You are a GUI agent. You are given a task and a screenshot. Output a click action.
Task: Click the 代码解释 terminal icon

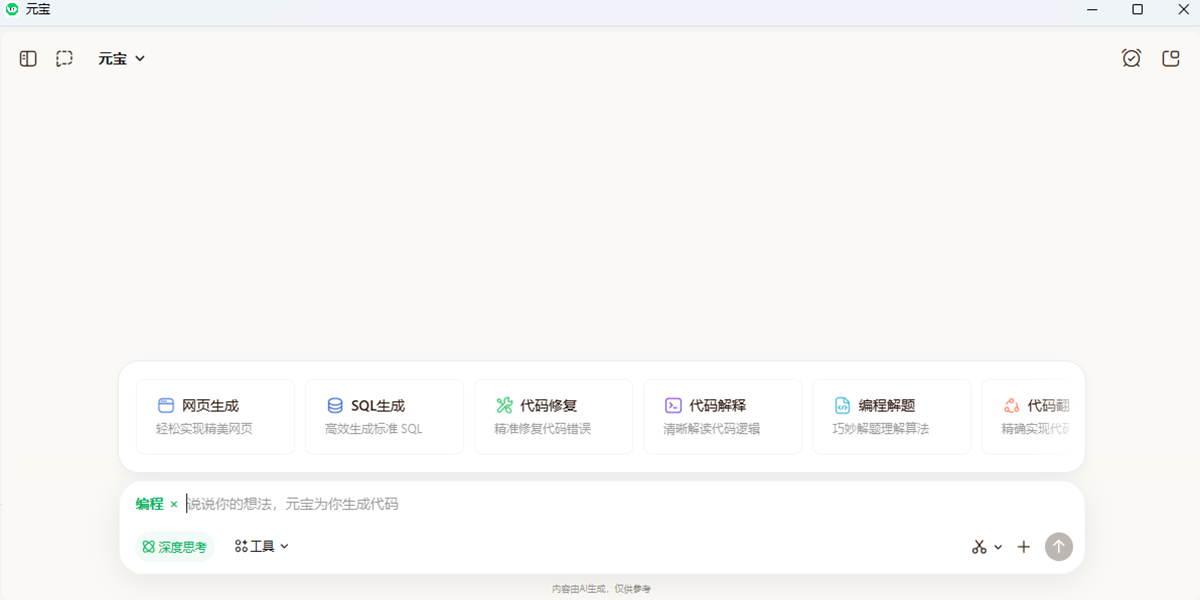(673, 406)
